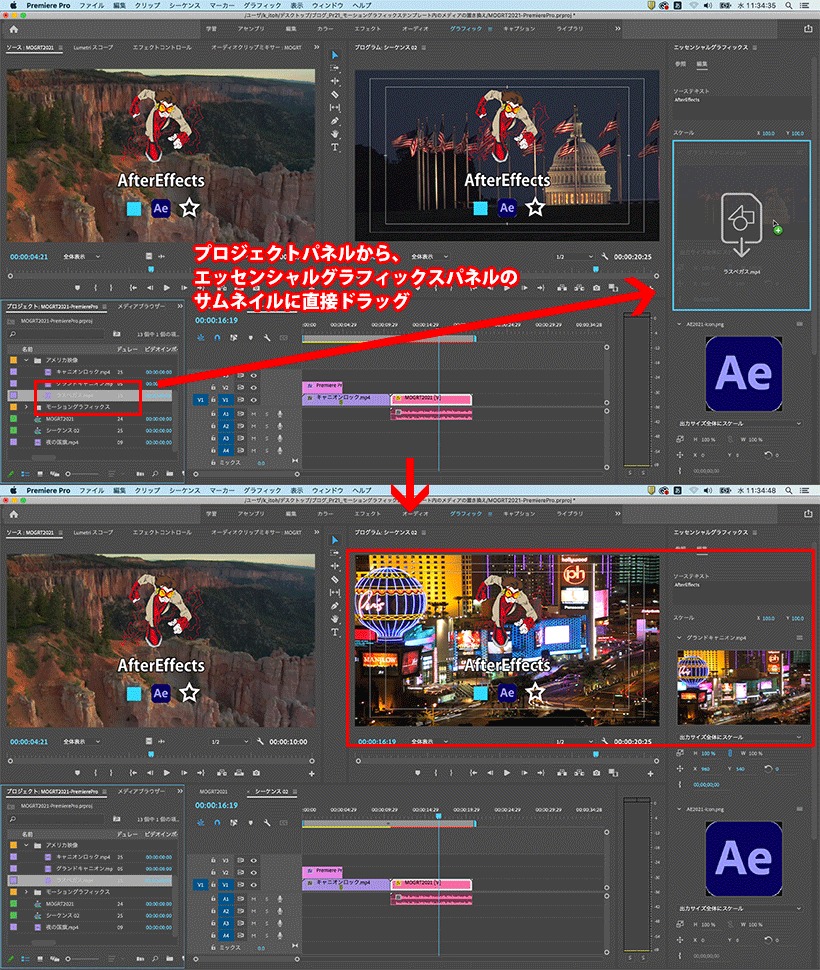The width and height of the screenshot is (820, 970).
Task: Open メディアブラウザー tab in upper screenshot
Action: (x=141, y=306)
